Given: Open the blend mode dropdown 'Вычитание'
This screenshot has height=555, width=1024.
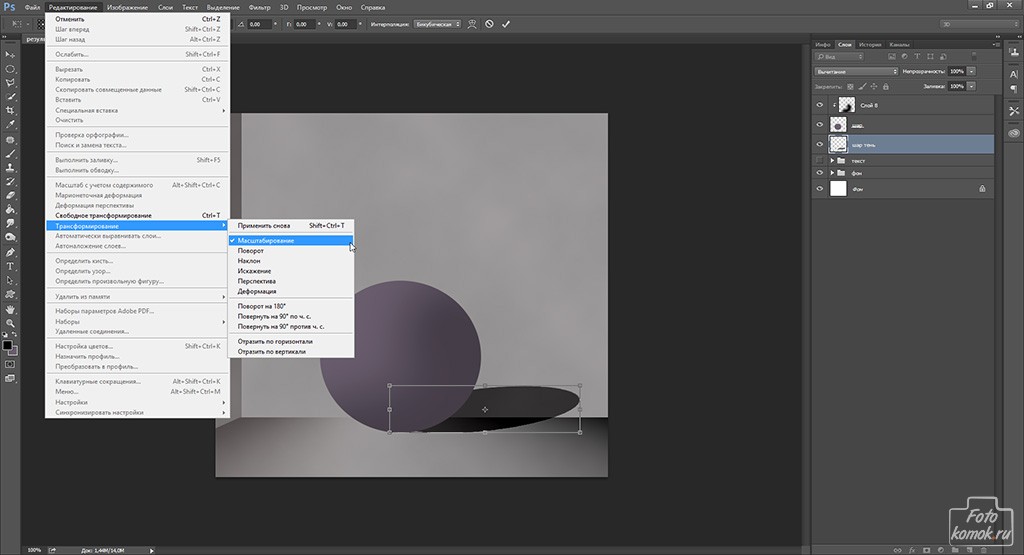Looking at the screenshot, I should coord(856,72).
